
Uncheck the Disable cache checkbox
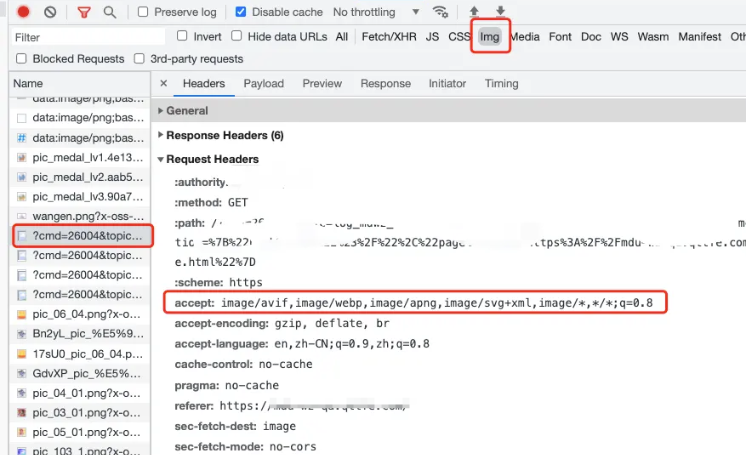click(x=241, y=12)
